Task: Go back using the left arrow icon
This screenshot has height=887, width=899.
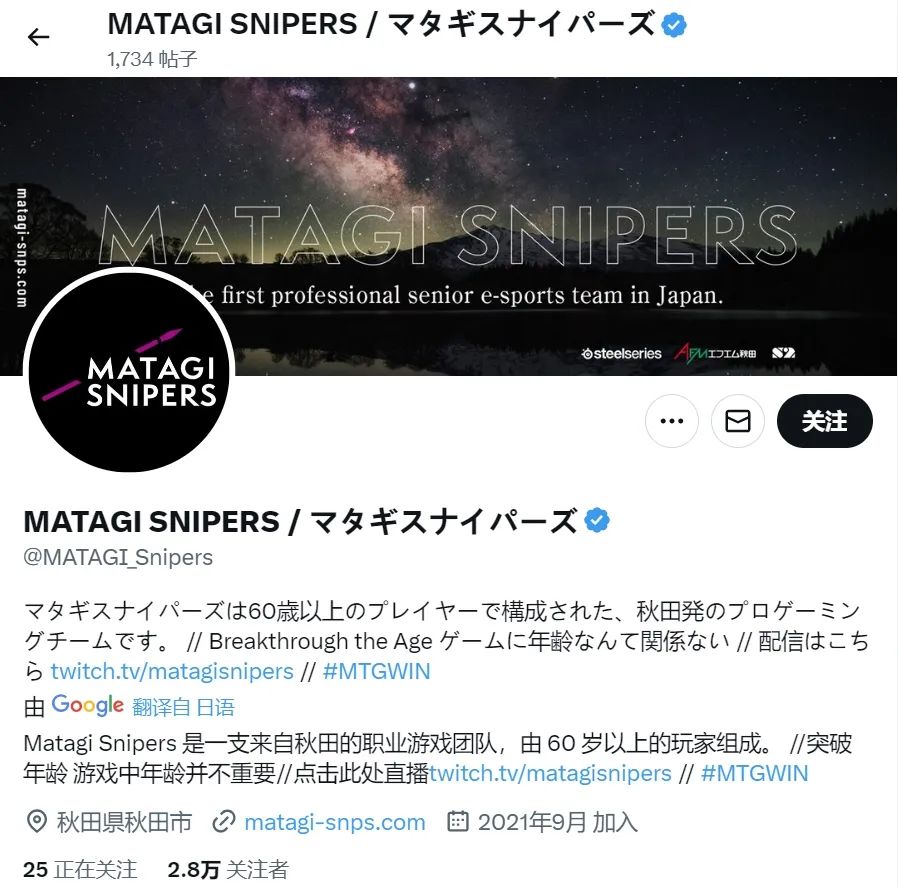Action: [38, 37]
